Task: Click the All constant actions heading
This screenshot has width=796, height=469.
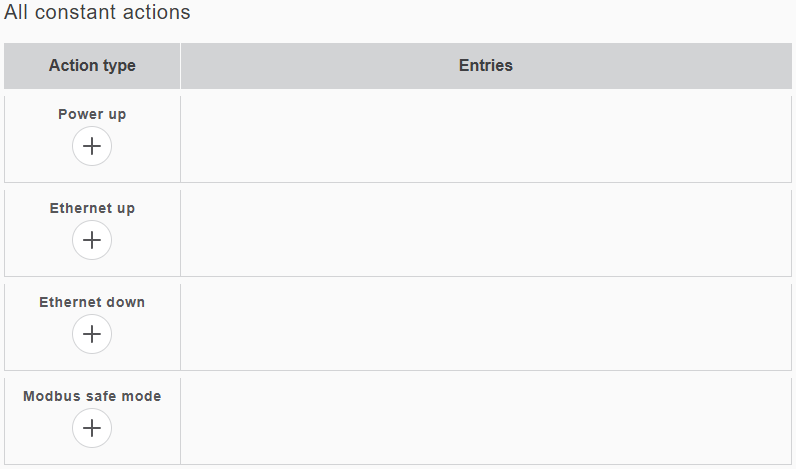Action: point(97,13)
